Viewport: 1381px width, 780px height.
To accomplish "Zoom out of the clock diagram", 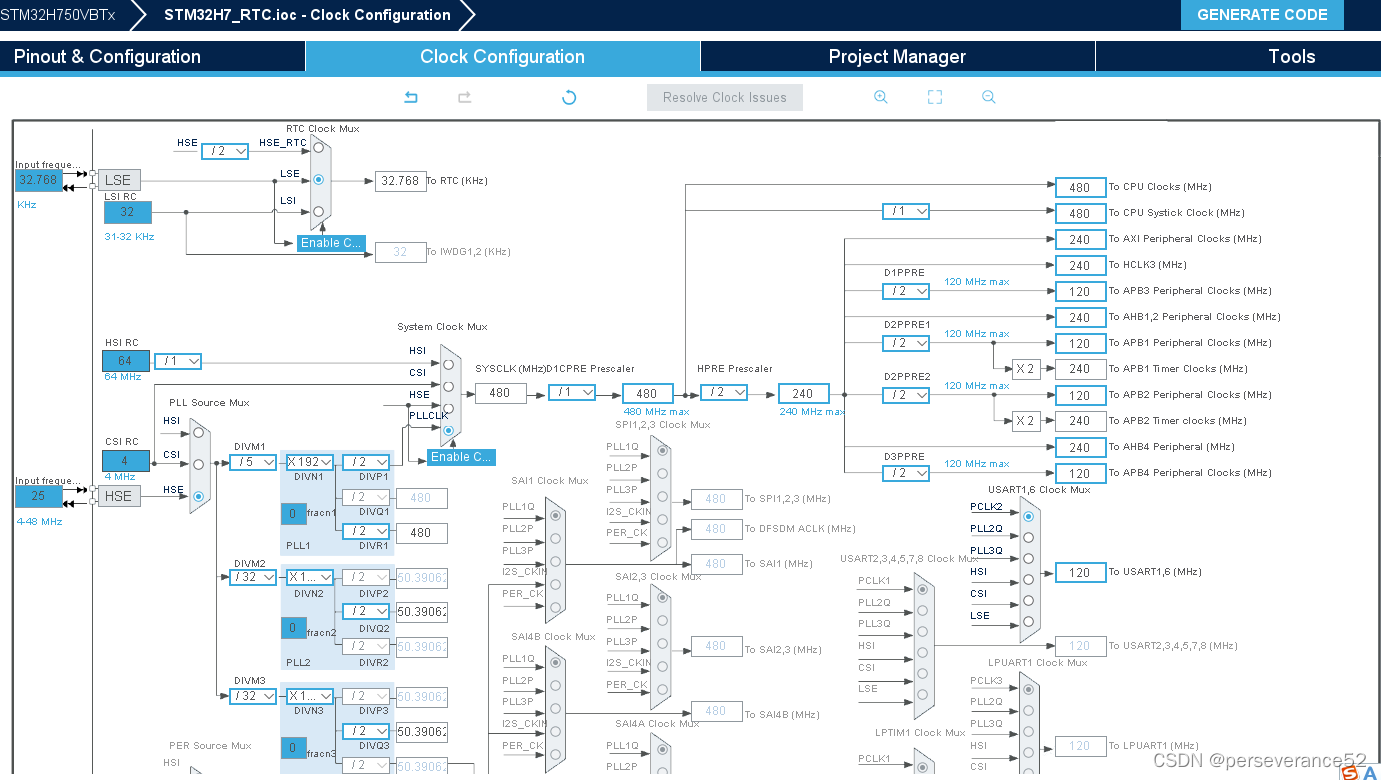I will pos(989,97).
